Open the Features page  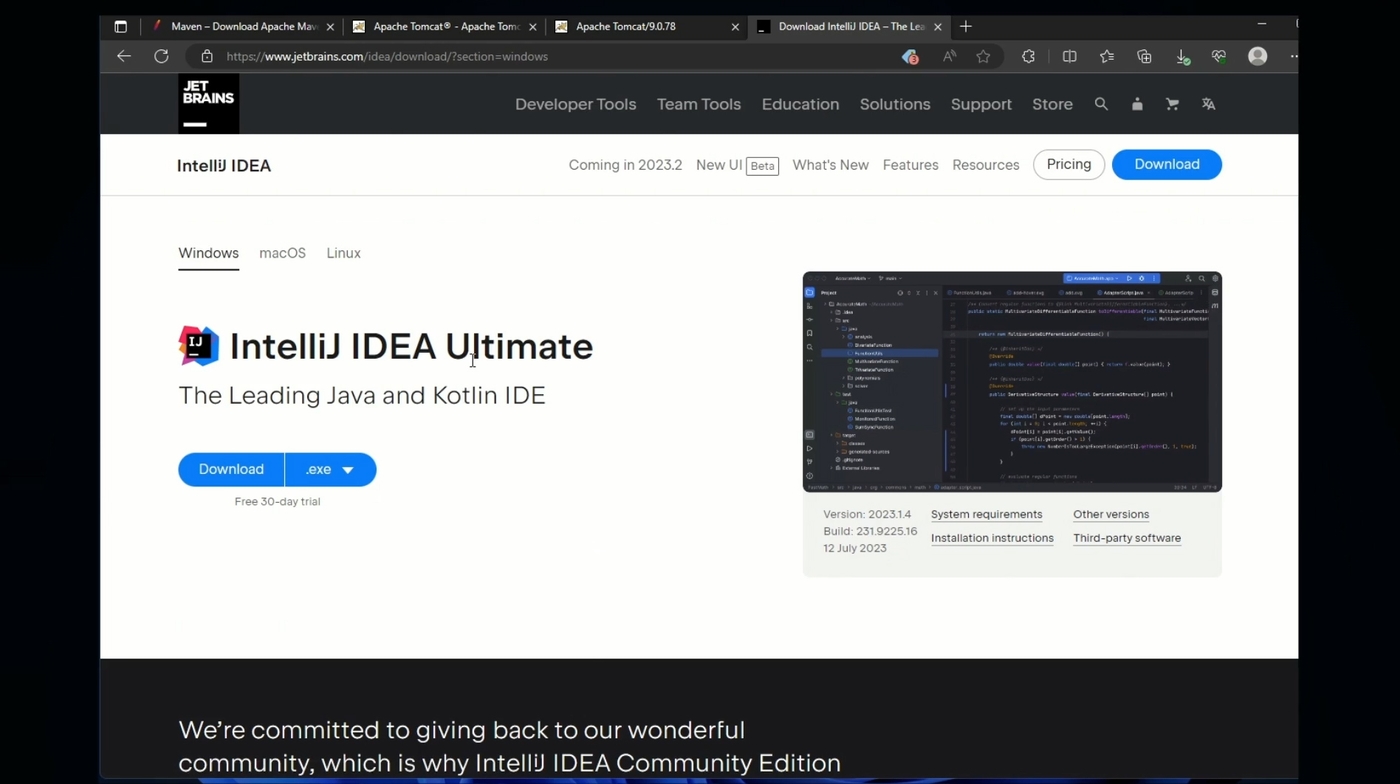coord(910,165)
